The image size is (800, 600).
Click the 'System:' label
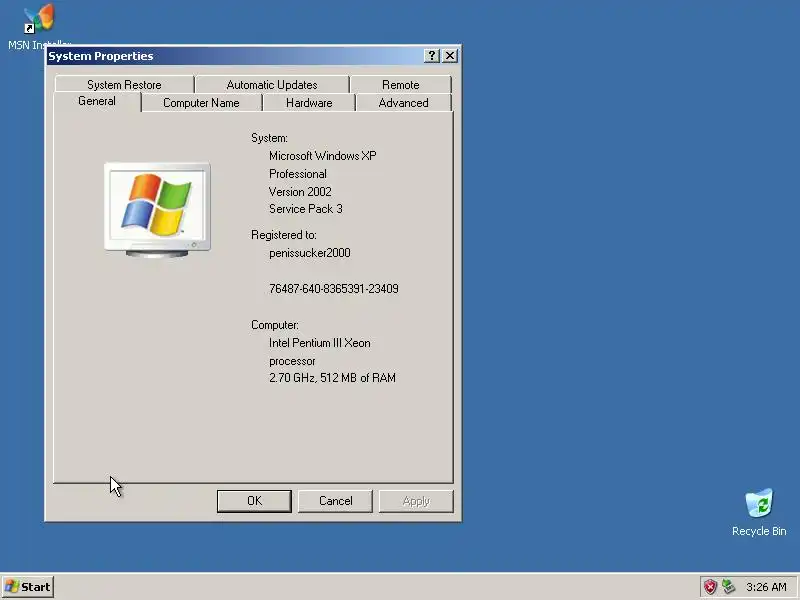click(269, 138)
